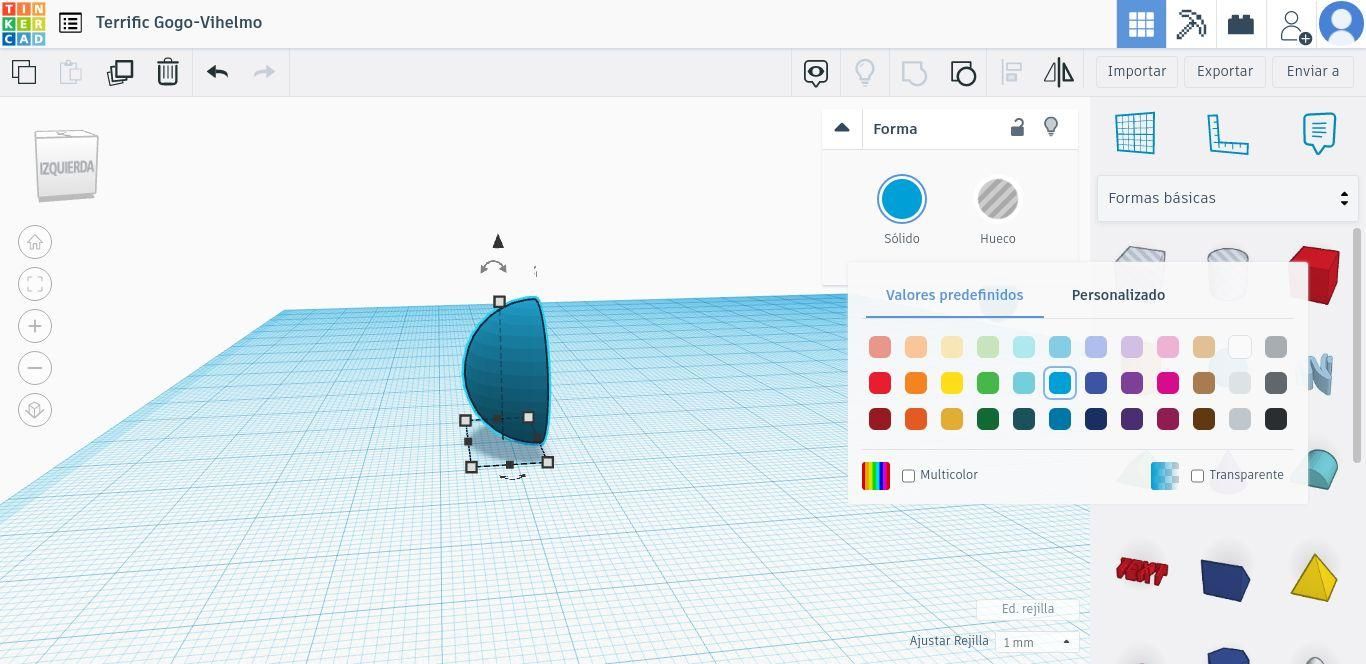Viewport: 1366px width, 664px height.
Task: Pick the bright red color swatch
Action: (880, 383)
